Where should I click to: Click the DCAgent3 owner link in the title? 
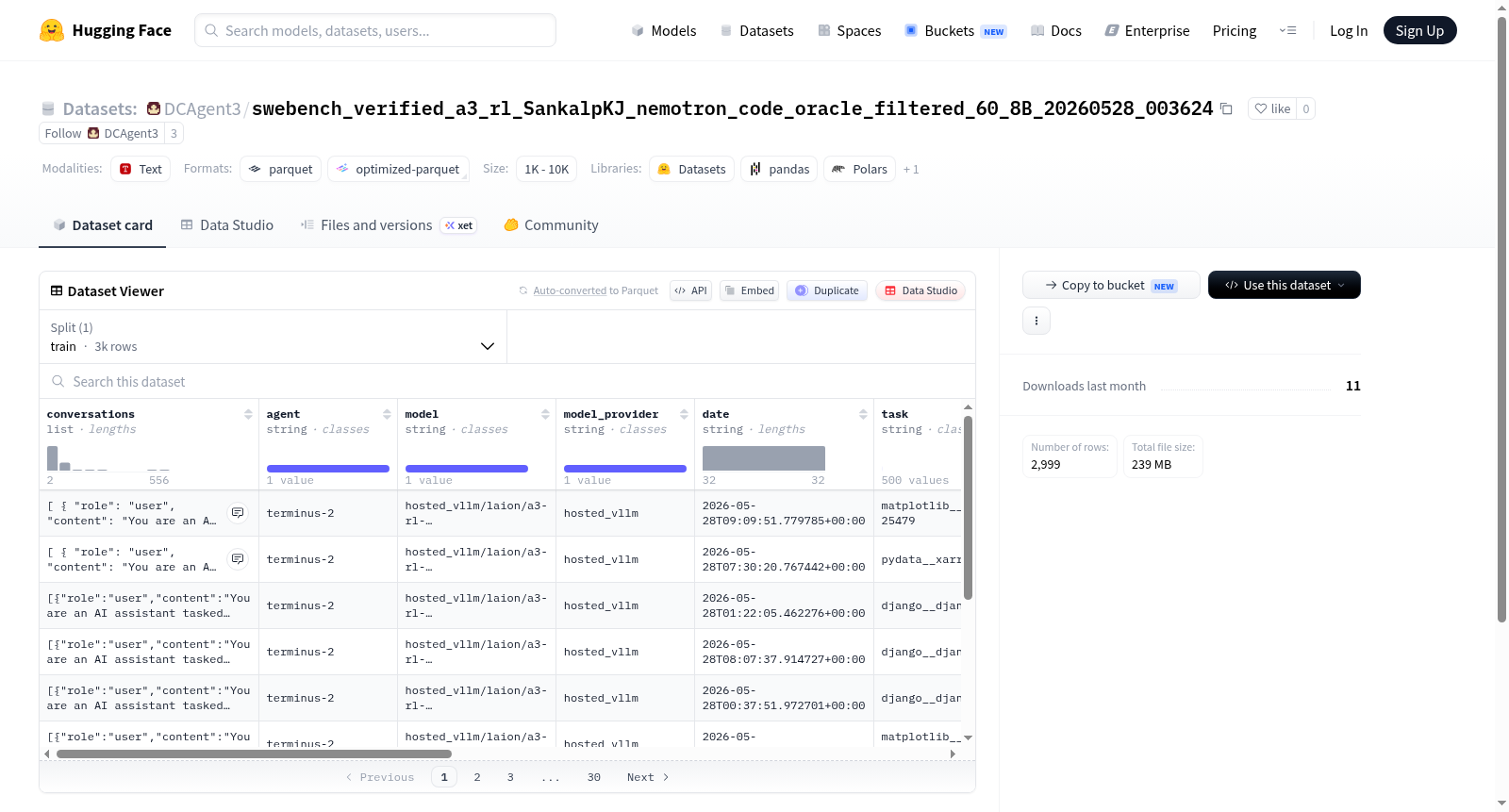[x=202, y=108]
